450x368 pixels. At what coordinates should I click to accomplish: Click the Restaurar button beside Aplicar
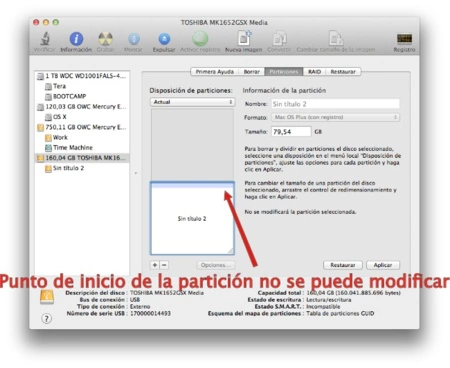click(x=343, y=265)
